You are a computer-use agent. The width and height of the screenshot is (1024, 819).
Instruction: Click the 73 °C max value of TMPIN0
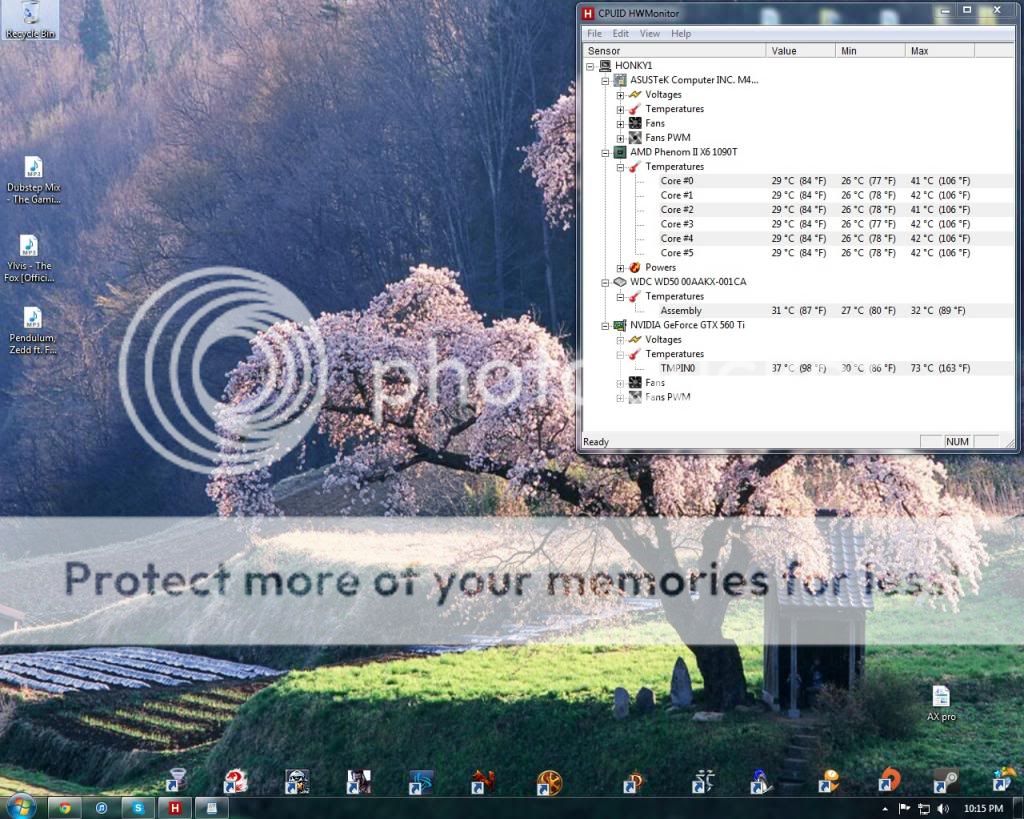pyautogui.click(x=940, y=368)
